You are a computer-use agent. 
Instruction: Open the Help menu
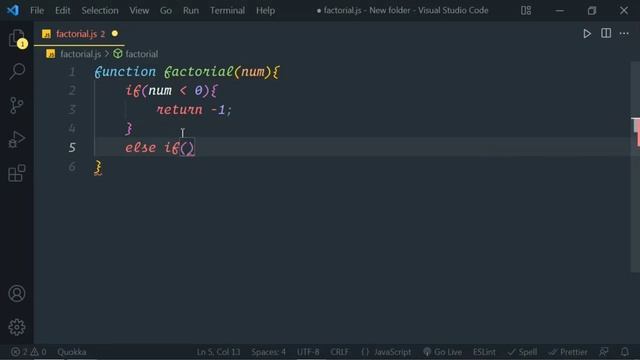click(x=265, y=10)
